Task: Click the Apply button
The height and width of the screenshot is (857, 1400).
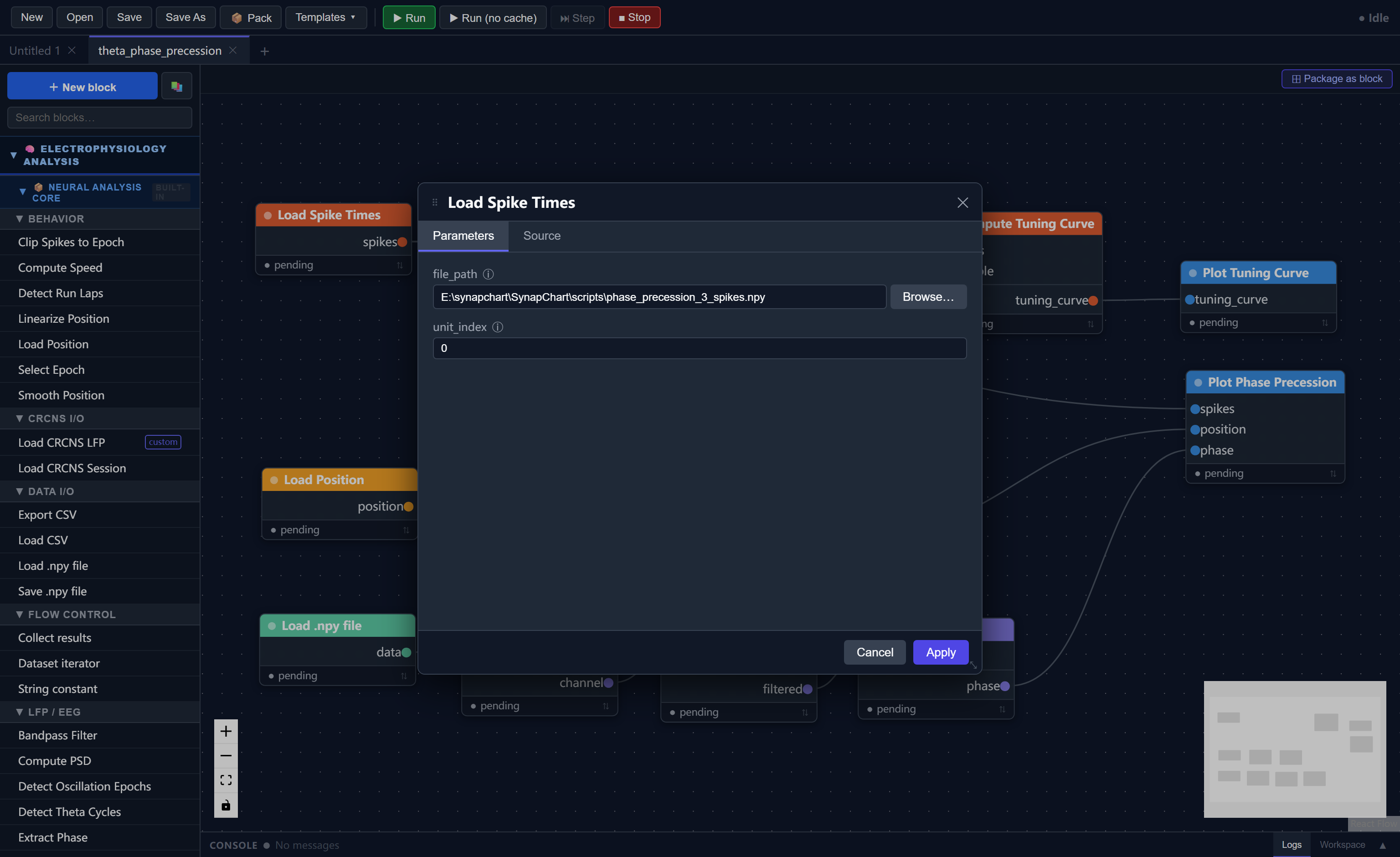Action: pyautogui.click(x=940, y=652)
